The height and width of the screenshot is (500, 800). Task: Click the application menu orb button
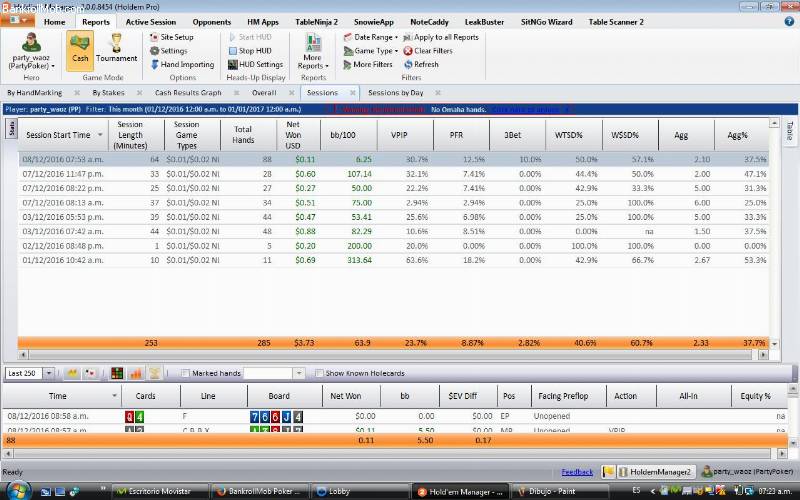point(17,20)
